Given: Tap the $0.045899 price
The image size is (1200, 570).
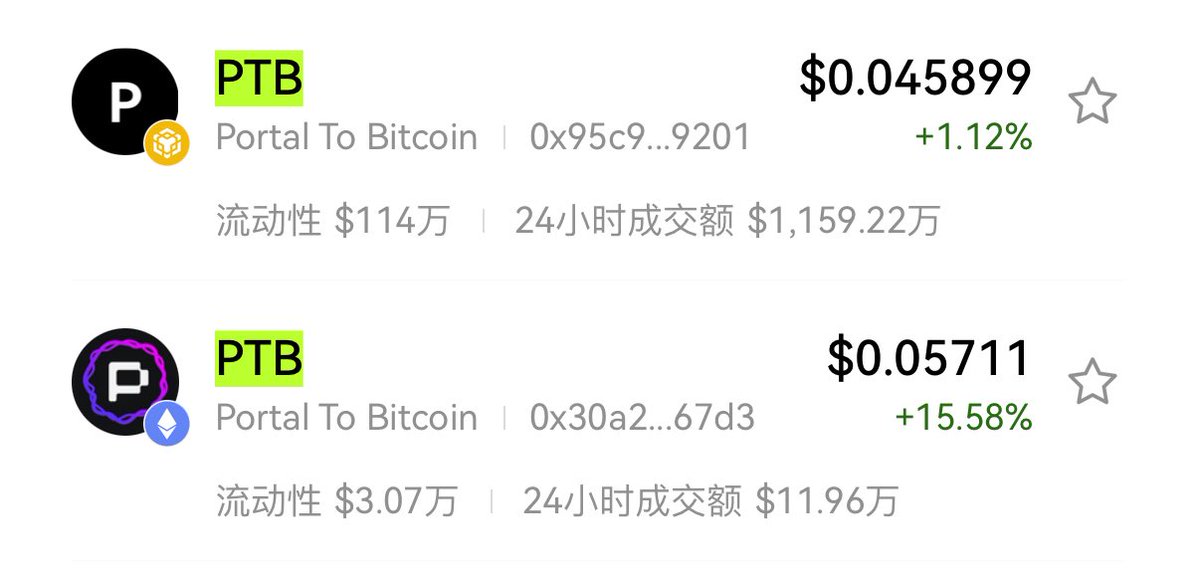Looking at the screenshot, I should point(915,78).
